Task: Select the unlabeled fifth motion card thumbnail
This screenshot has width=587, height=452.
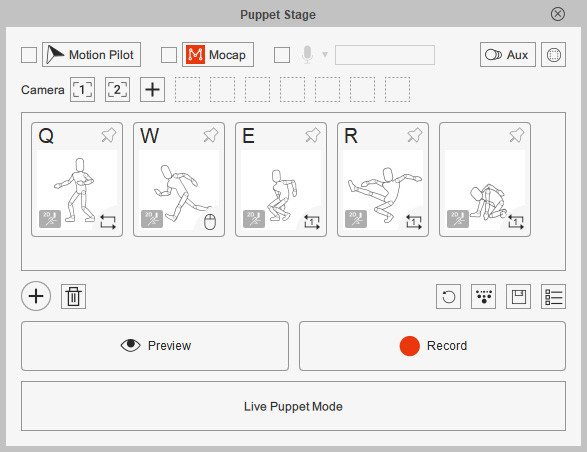Action: coord(485,190)
